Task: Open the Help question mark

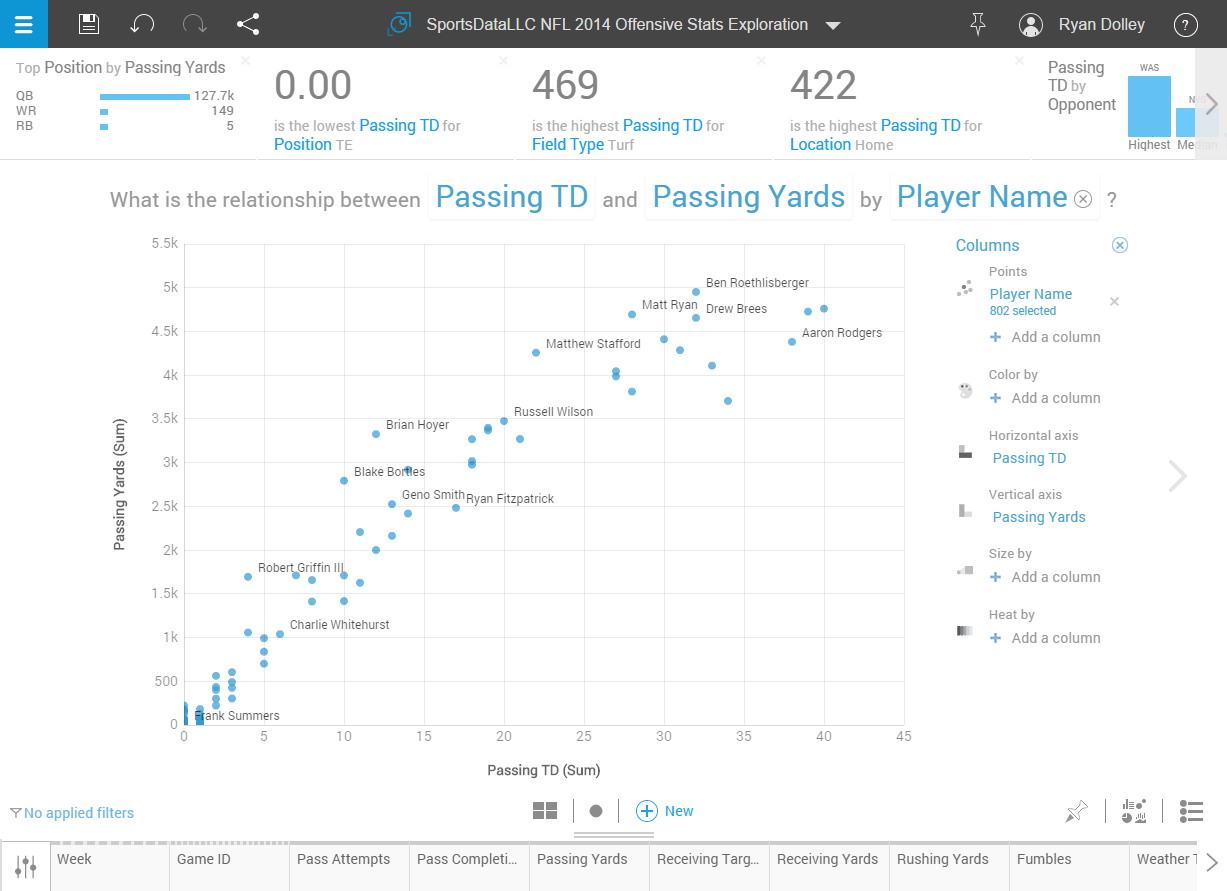Action: [x=1185, y=24]
